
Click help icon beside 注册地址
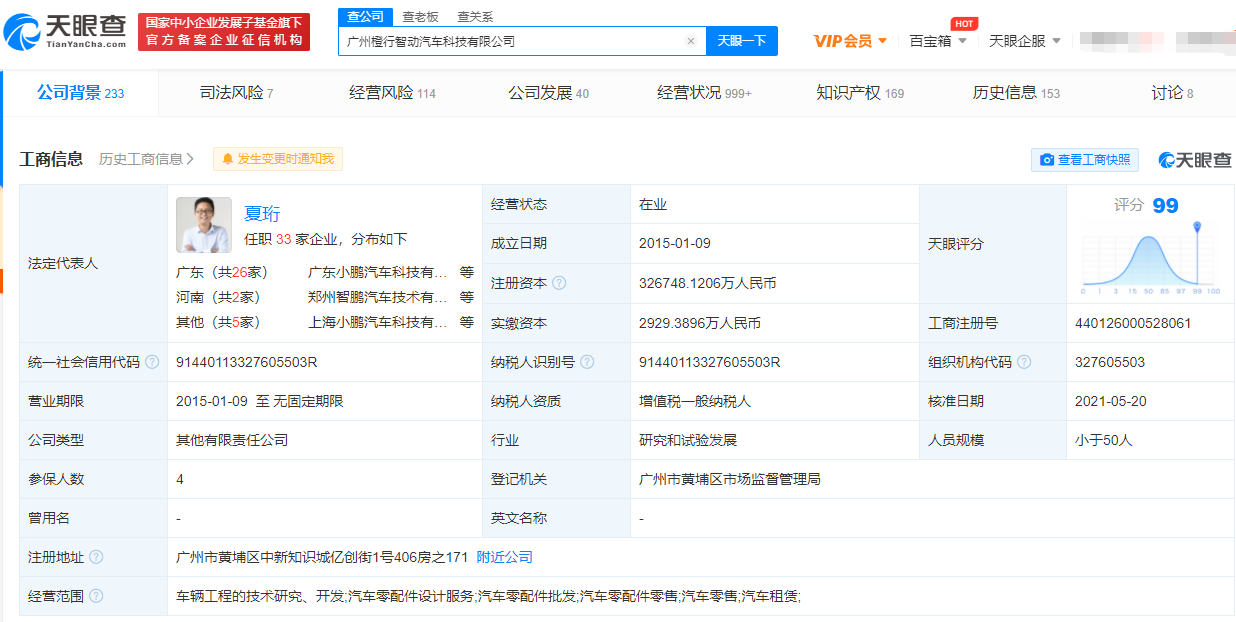point(96,557)
